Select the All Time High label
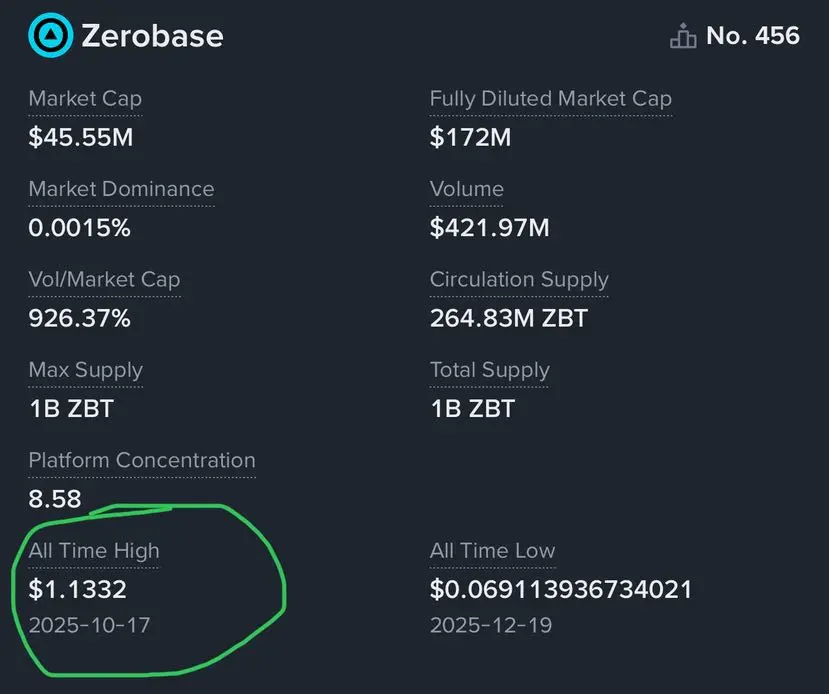This screenshot has height=694, width=829. [x=93, y=550]
